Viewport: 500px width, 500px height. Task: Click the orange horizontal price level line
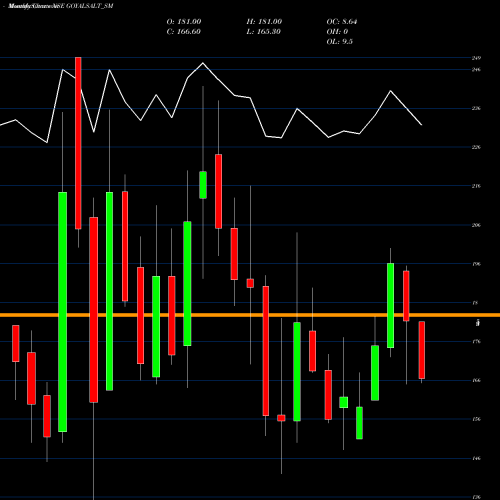250,315
